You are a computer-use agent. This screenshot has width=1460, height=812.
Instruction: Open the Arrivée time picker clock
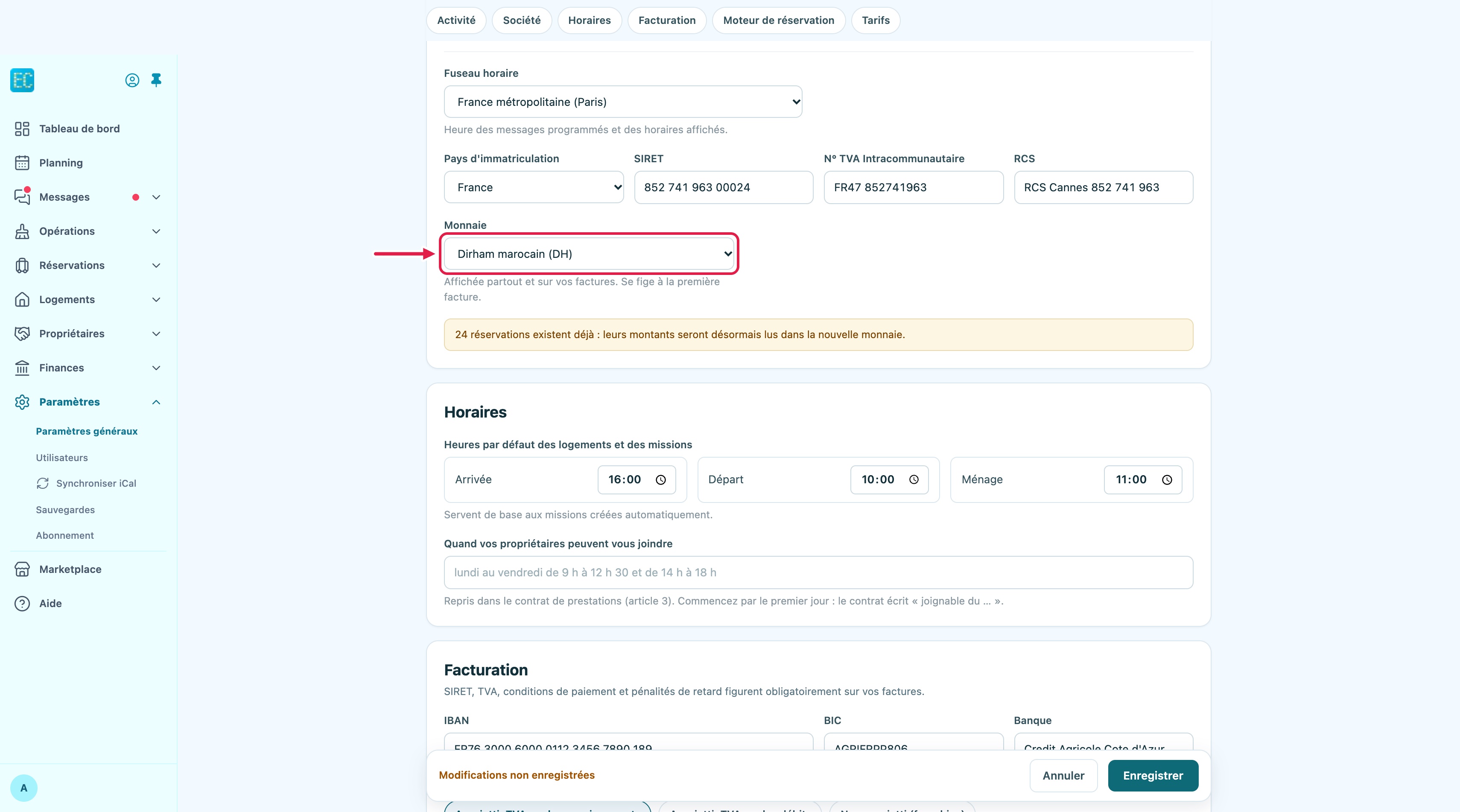click(x=661, y=480)
